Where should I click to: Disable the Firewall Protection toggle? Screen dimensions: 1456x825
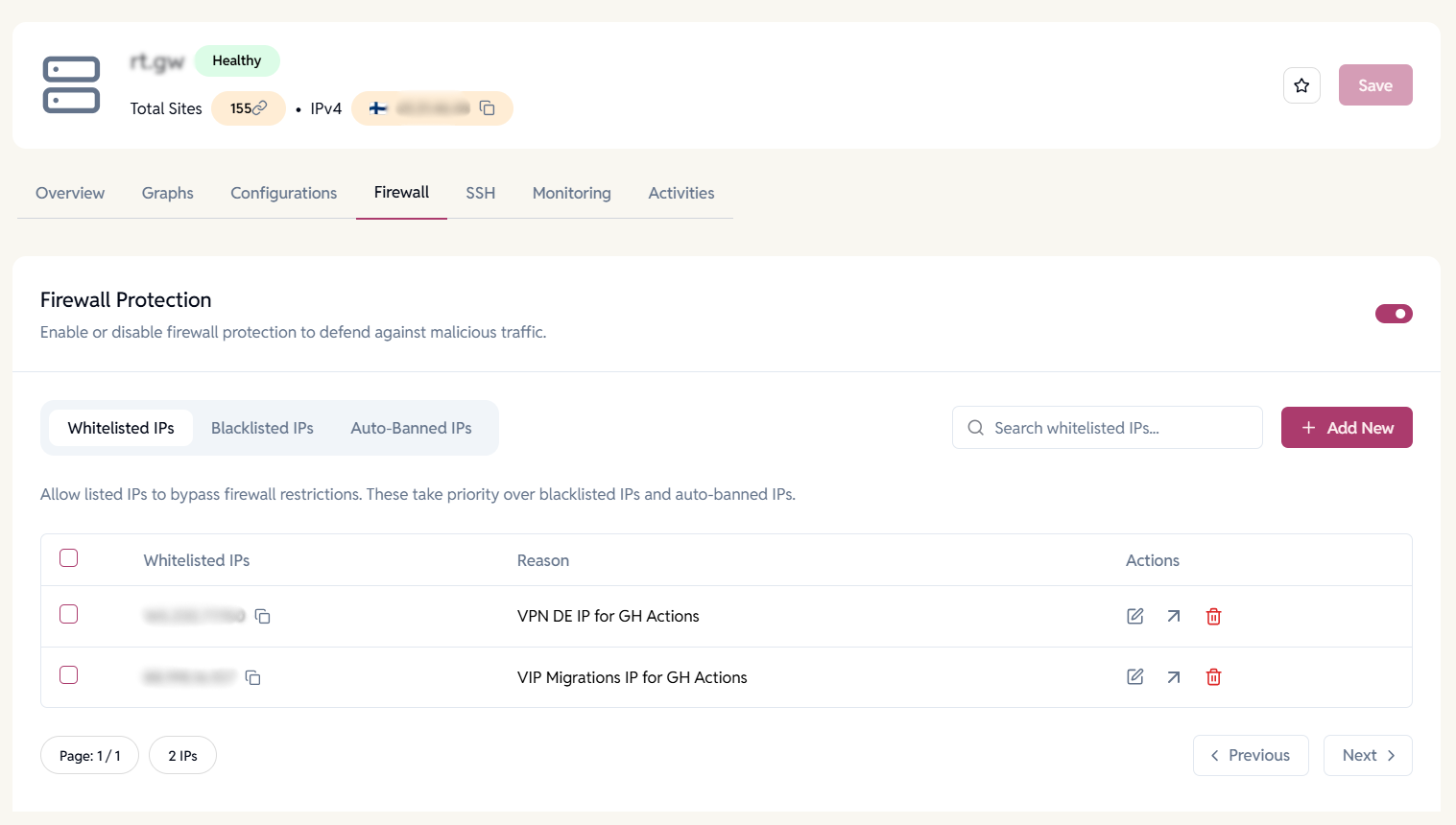tap(1393, 314)
